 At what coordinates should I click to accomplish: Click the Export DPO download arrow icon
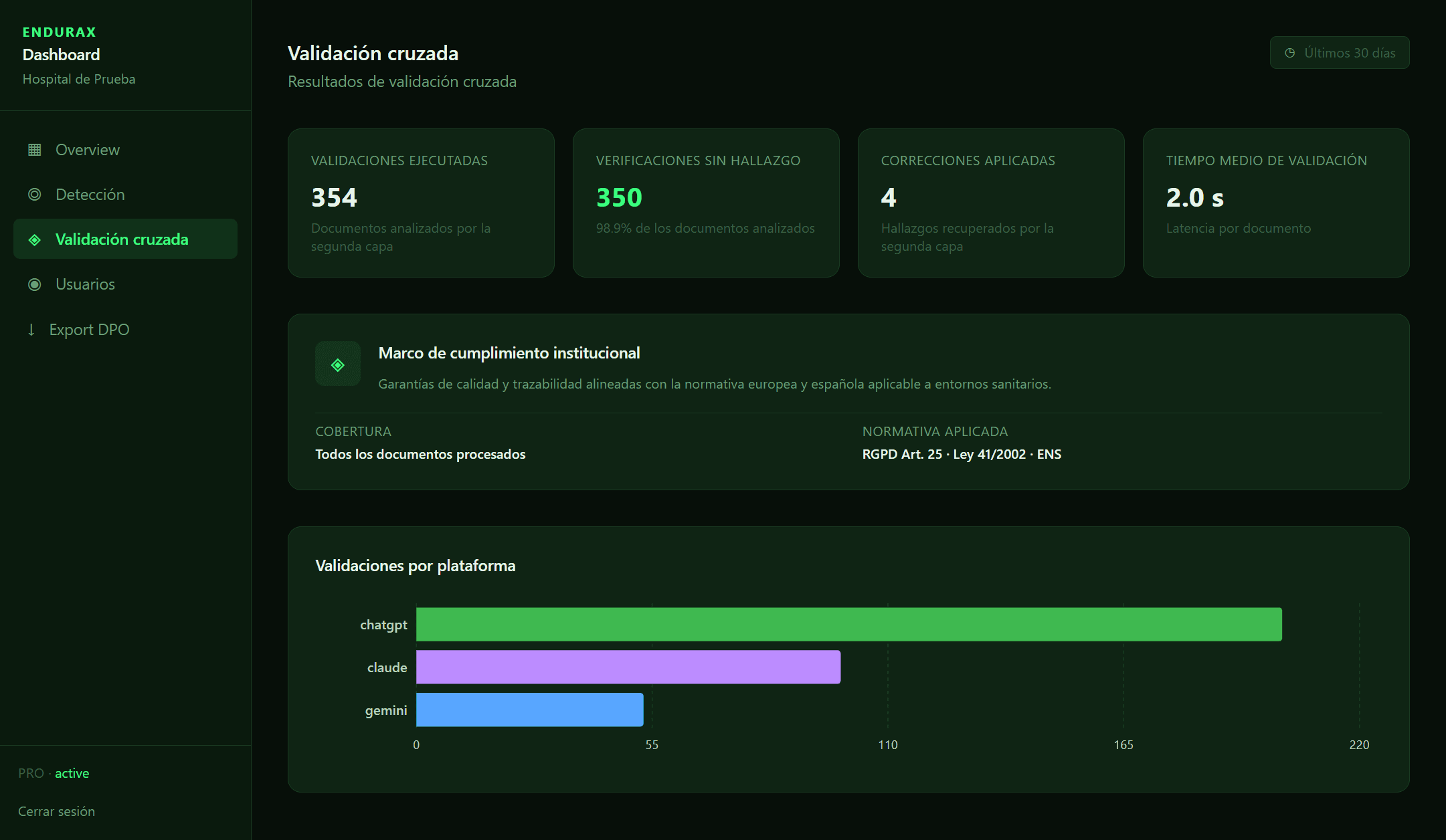point(30,329)
